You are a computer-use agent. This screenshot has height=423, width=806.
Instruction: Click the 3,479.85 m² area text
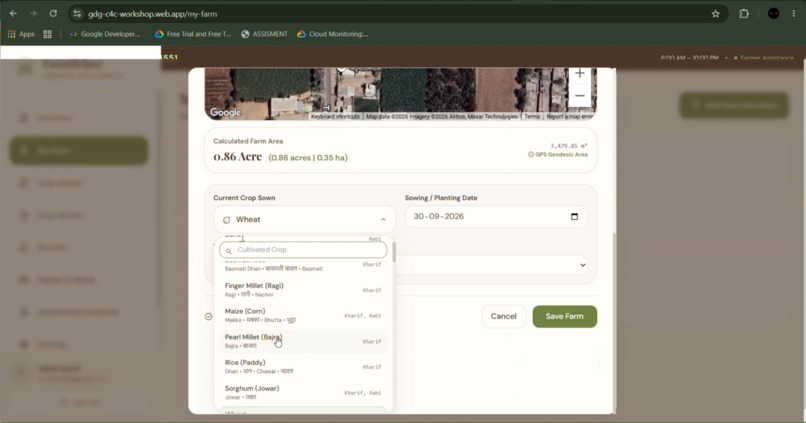[569, 146]
